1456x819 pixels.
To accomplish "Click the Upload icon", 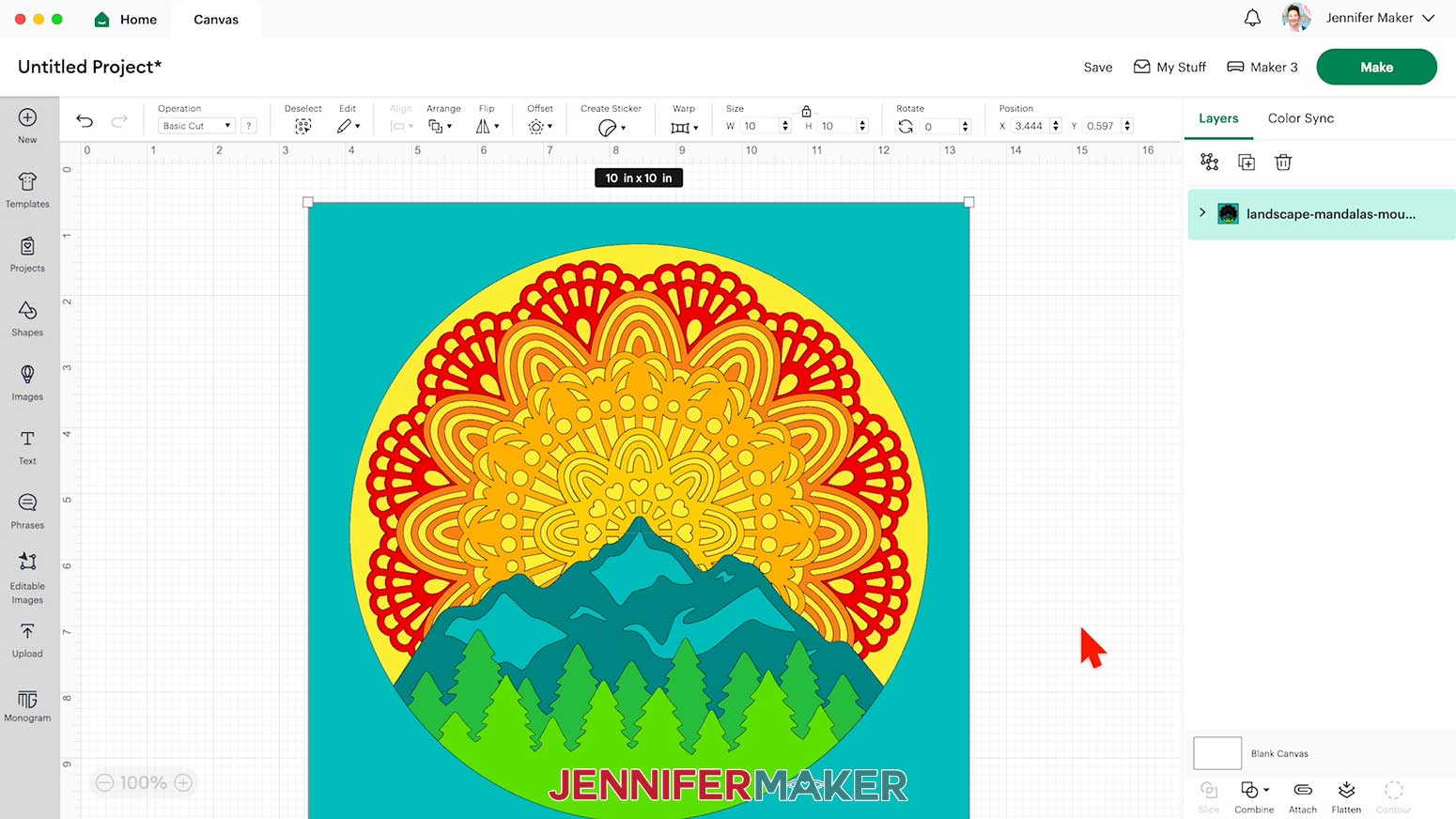I will [27, 631].
